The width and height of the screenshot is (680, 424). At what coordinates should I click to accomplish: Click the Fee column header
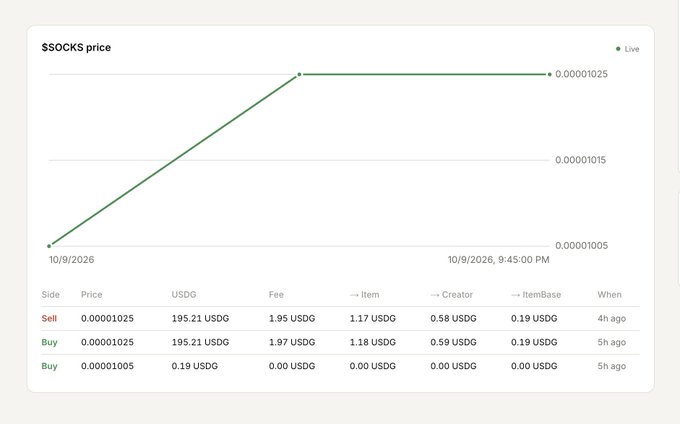point(276,295)
